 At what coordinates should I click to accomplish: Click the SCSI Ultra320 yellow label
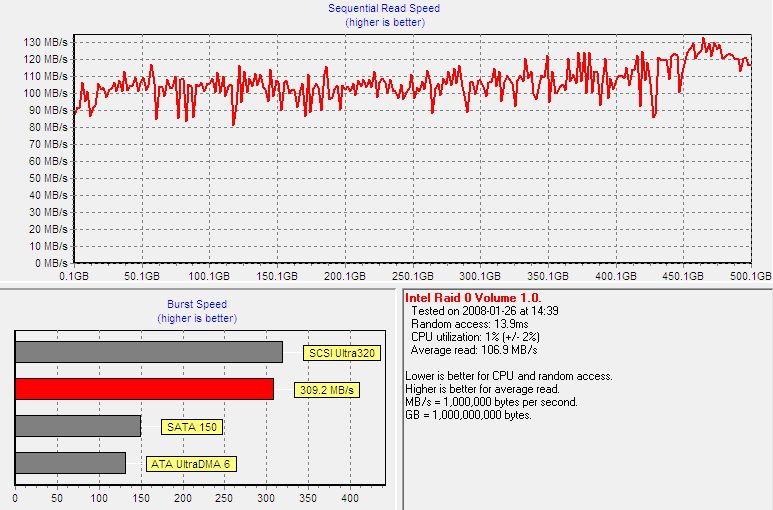point(341,353)
